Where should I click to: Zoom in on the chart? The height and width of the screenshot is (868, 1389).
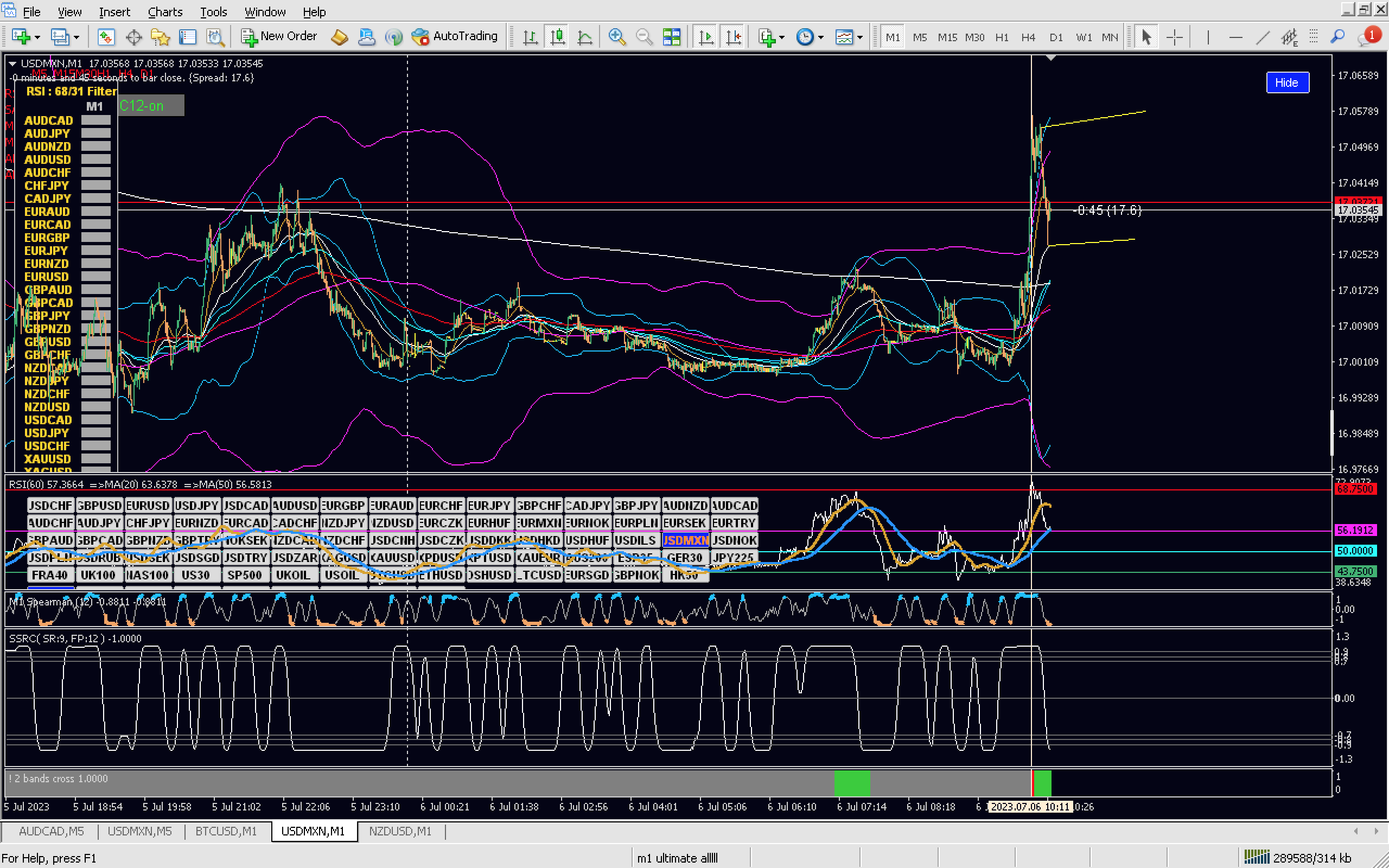click(616, 37)
